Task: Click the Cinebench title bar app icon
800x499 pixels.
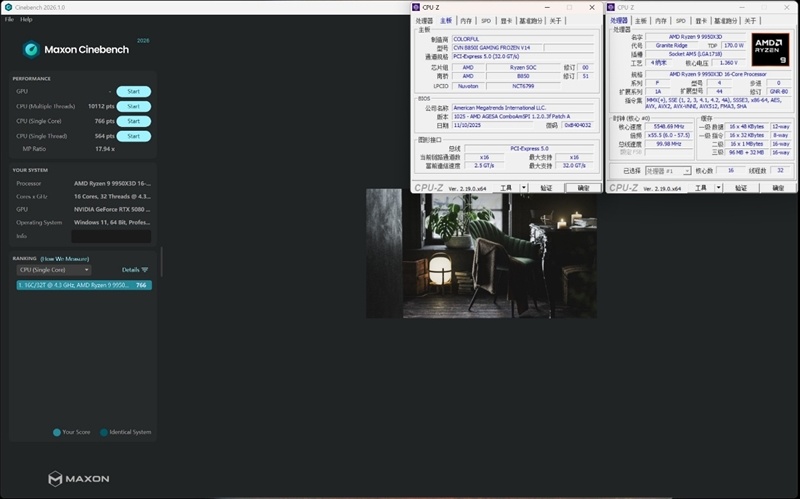Action: click(x=8, y=7)
